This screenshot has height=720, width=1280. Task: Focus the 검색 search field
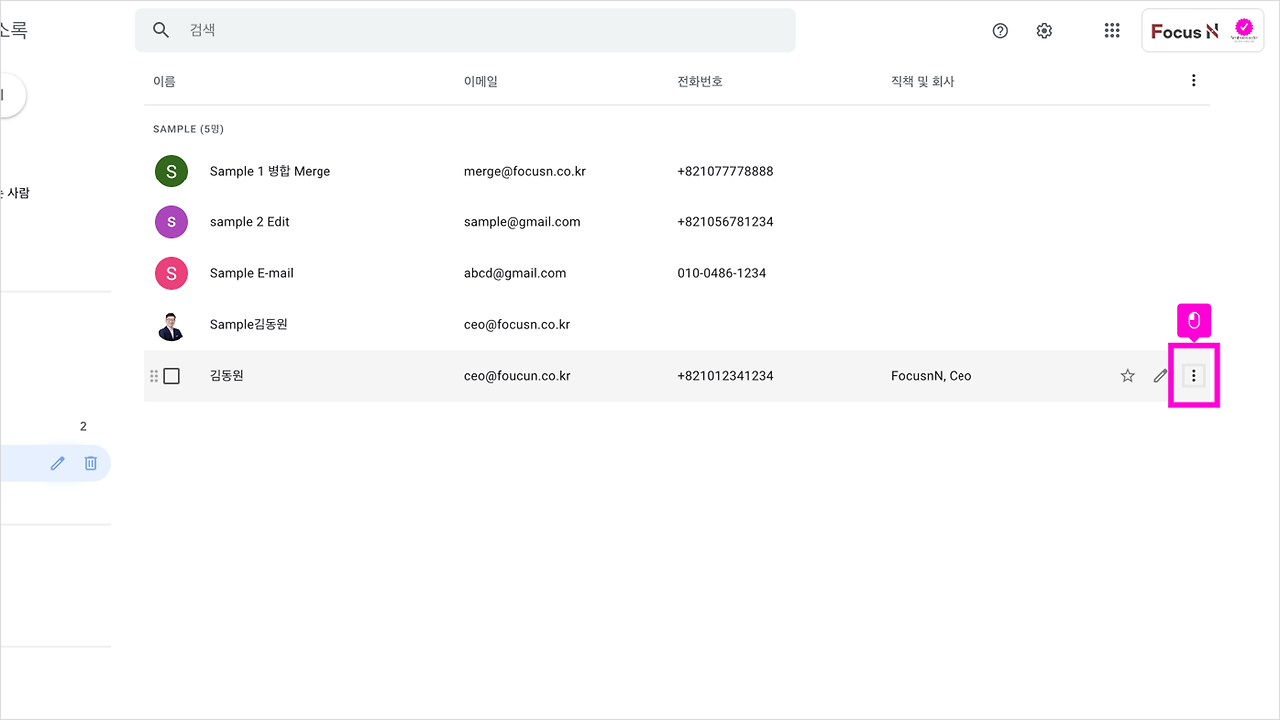pyautogui.click(x=465, y=30)
